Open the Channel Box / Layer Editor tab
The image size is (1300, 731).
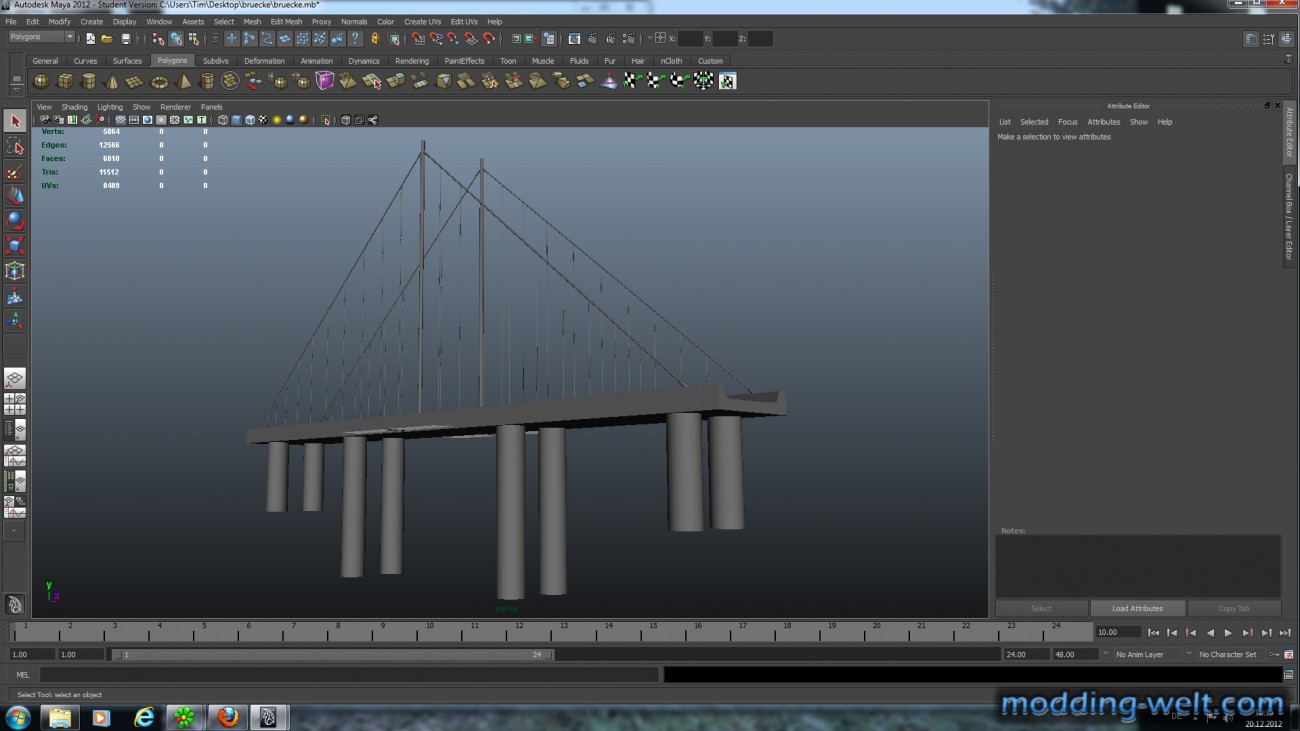tap(1289, 217)
